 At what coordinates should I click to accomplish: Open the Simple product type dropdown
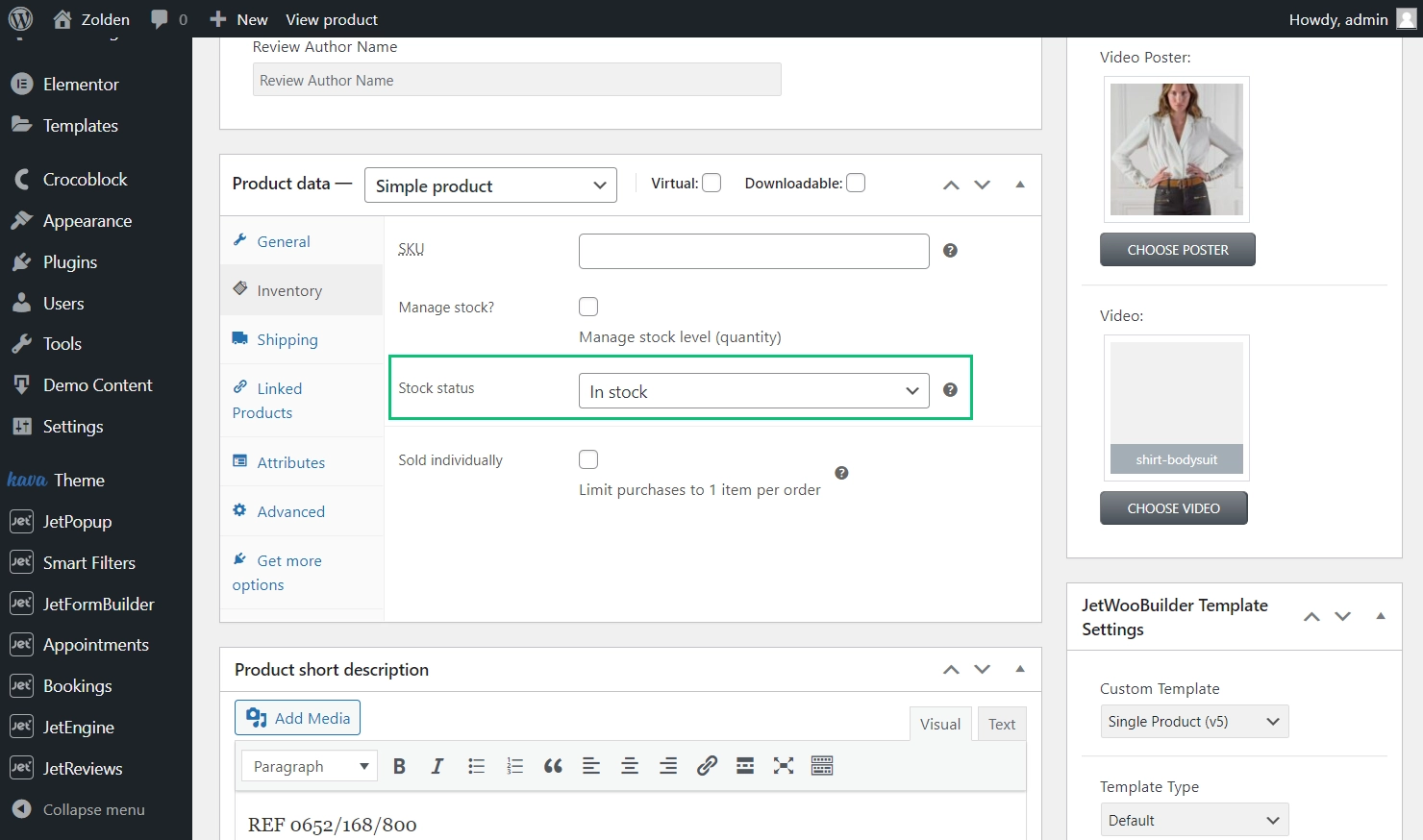click(x=490, y=185)
